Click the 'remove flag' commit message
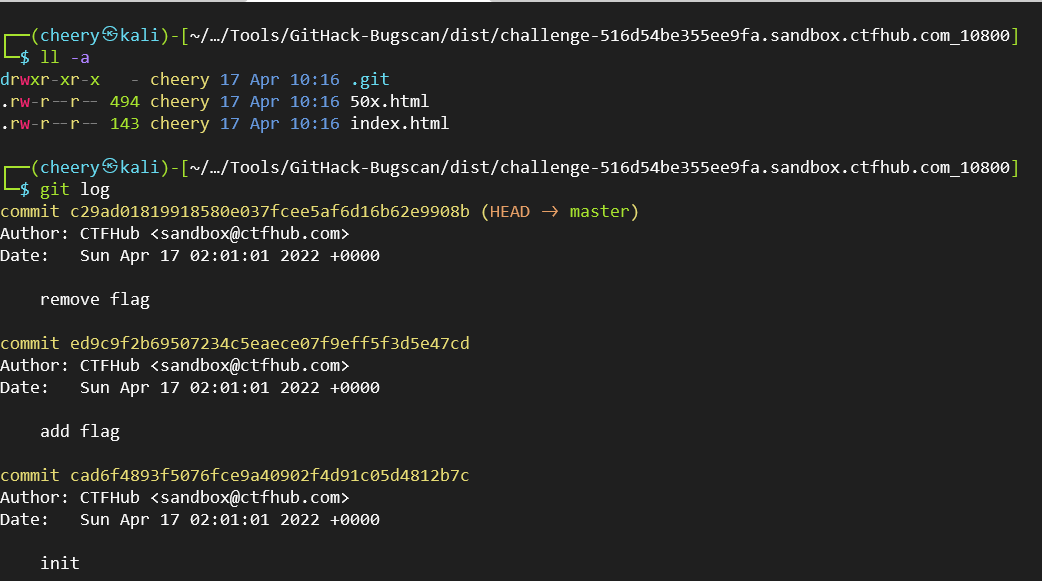Viewport: 1042px width, 581px height. 94,299
